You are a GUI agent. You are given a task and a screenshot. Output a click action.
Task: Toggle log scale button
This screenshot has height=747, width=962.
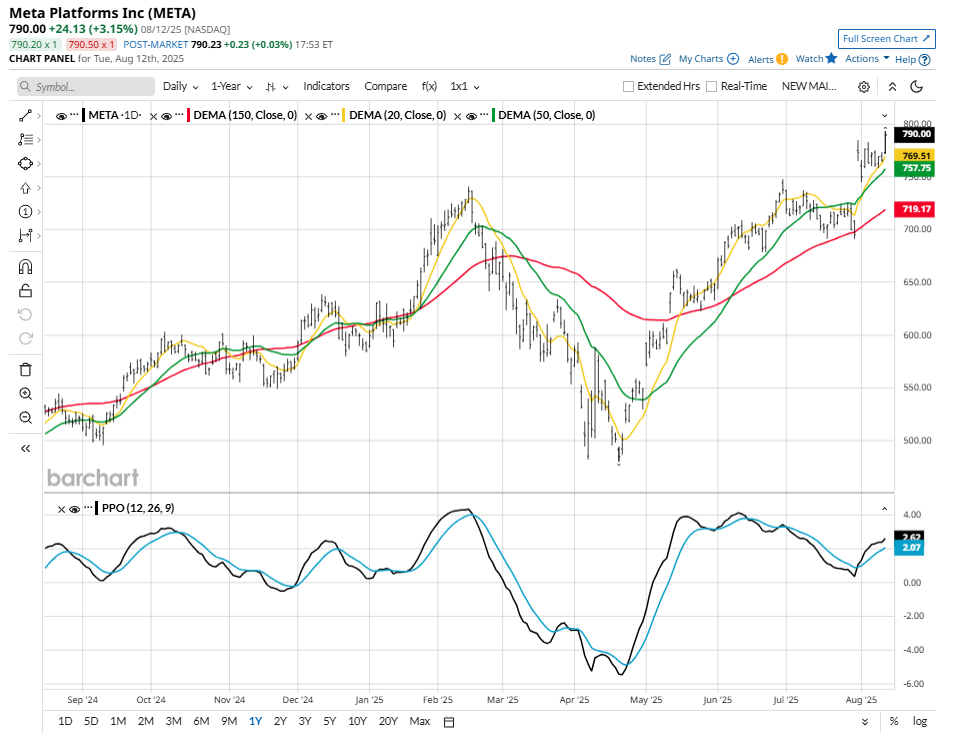[x=920, y=722]
